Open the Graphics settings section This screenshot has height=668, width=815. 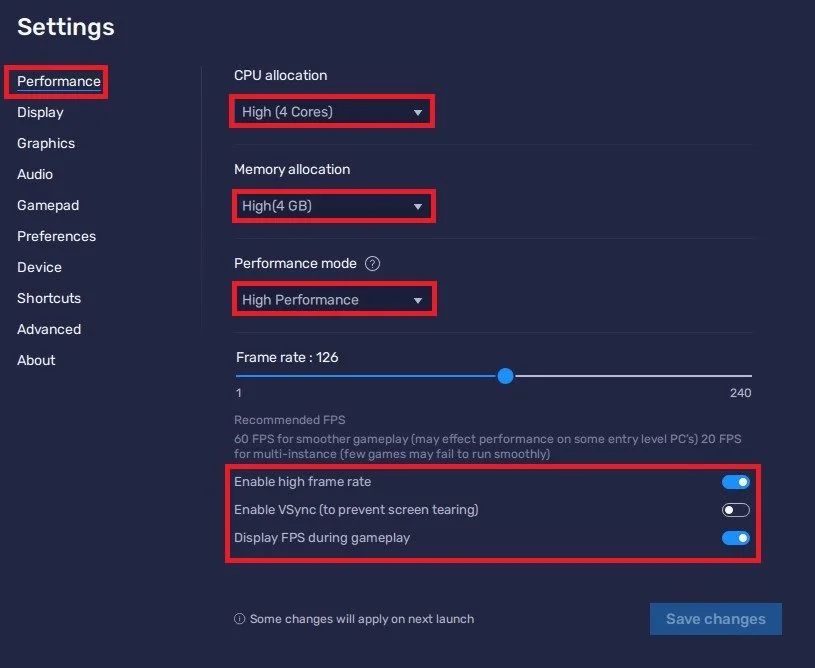(46, 143)
